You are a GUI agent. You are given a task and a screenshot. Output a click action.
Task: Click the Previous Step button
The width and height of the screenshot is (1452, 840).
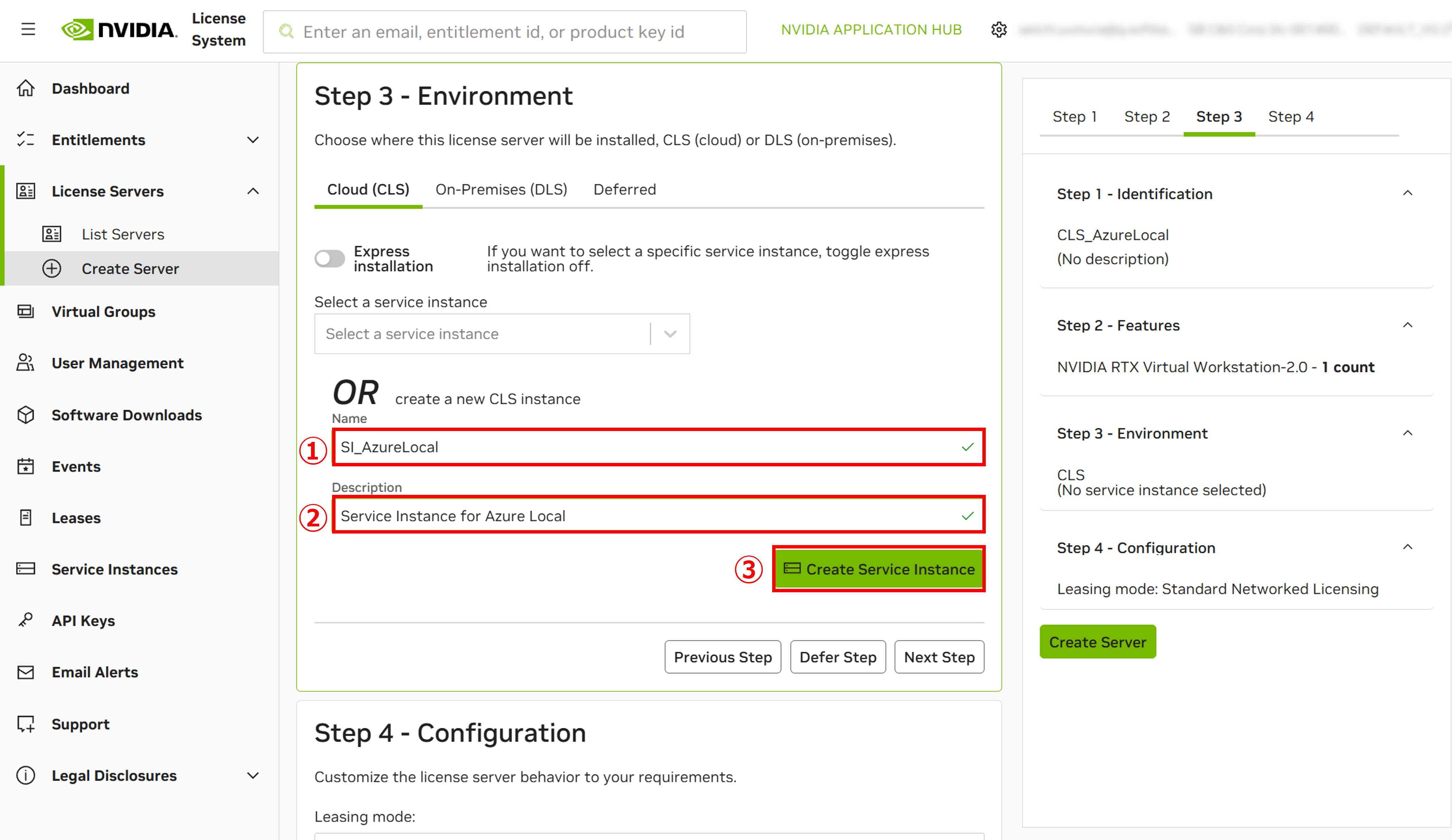[x=723, y=657]
